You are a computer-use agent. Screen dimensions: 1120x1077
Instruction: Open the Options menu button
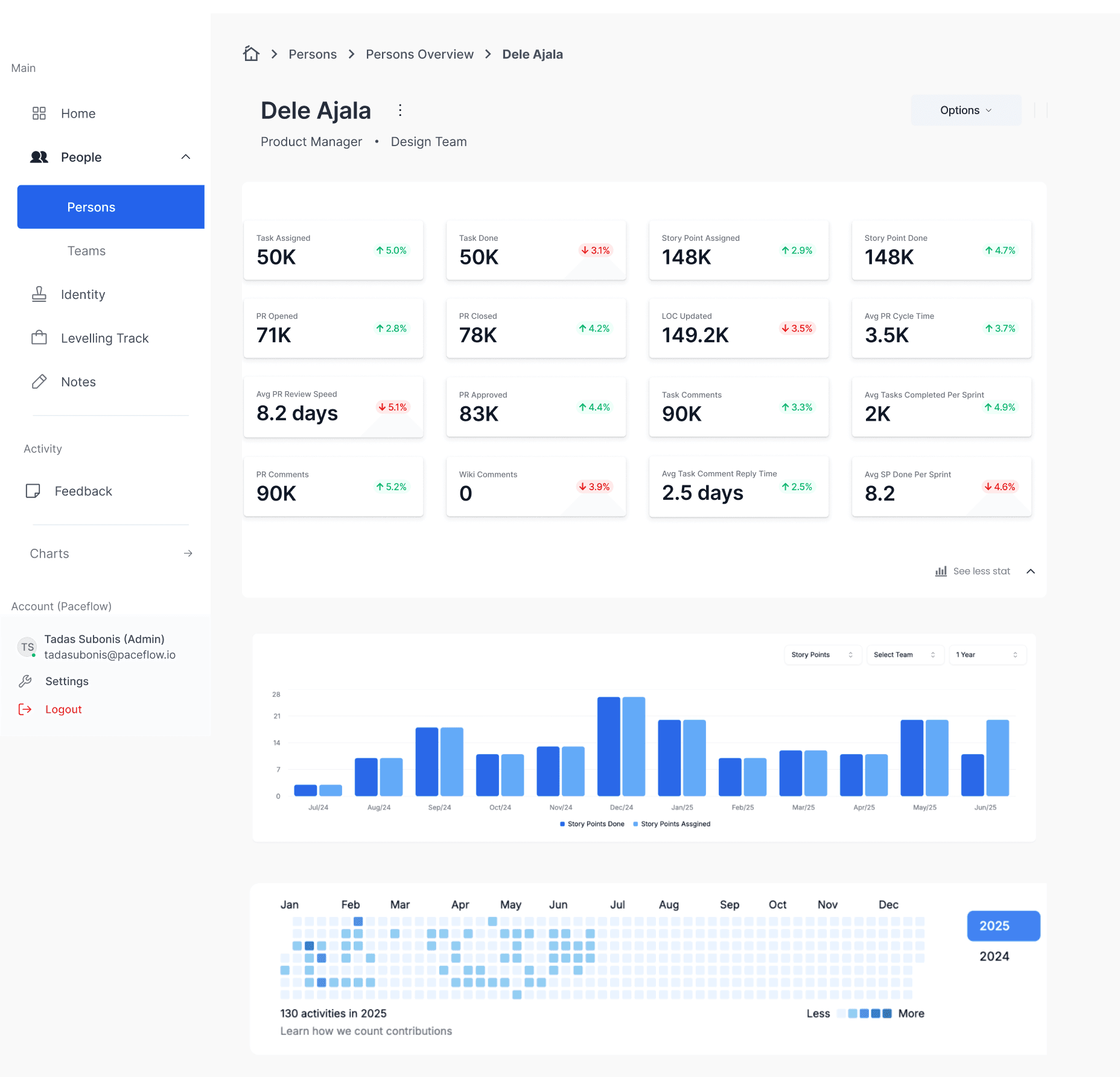[965, 110]
